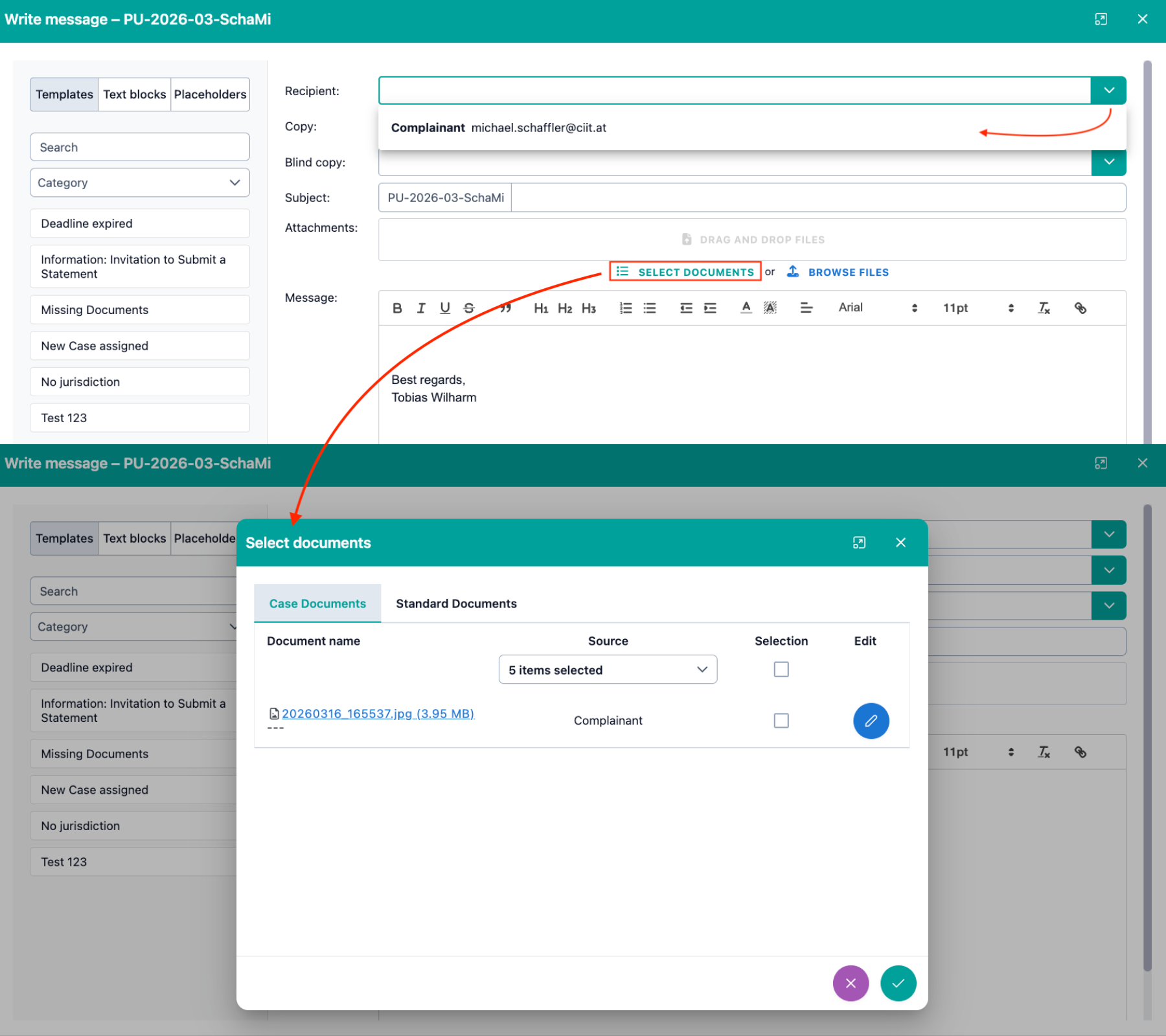Toggle Italic formatting in the message toolbar
The image size is (1166, 1036).
(x=421, y=308)
